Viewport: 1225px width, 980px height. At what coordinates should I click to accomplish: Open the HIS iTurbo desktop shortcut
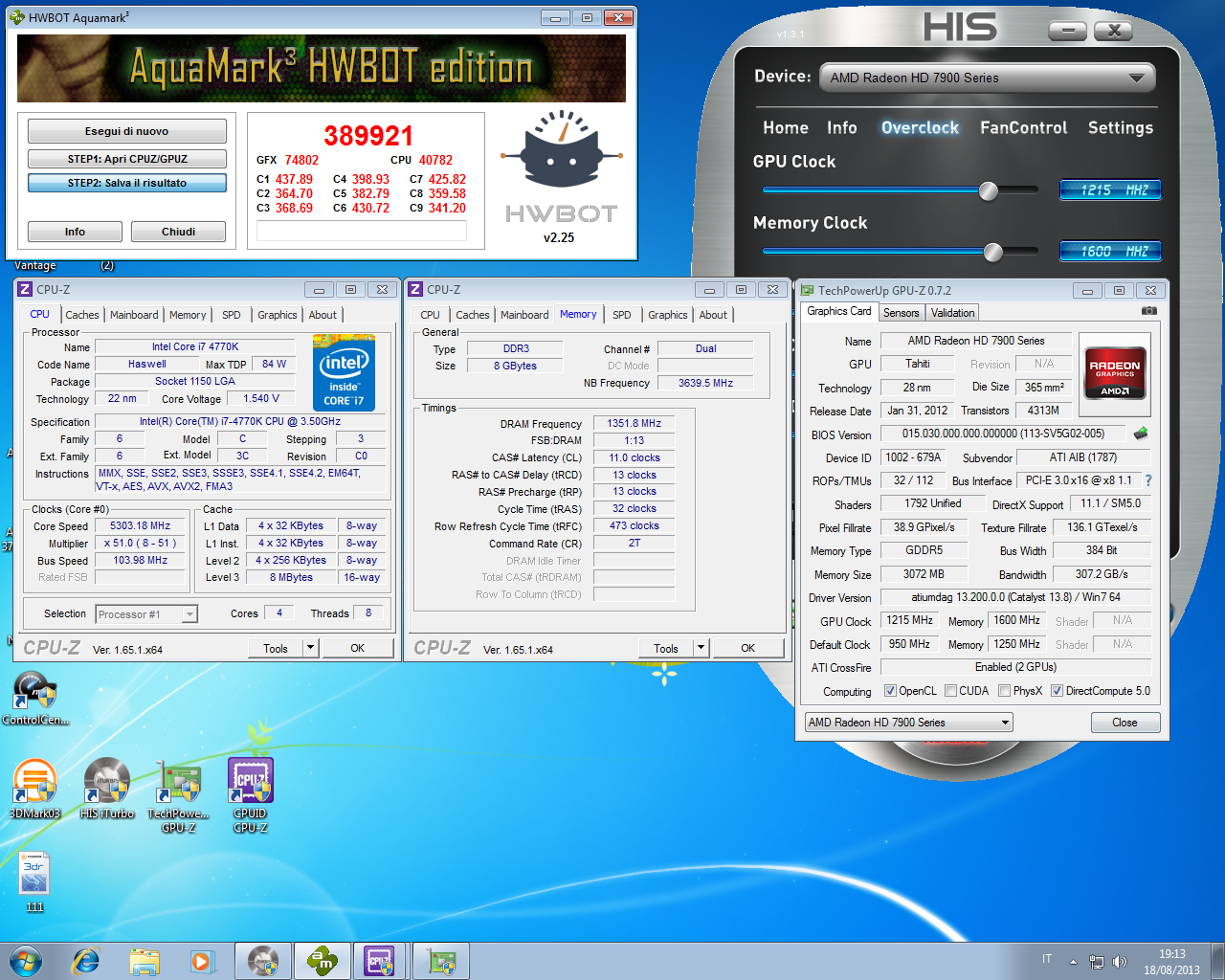pos(107,789)
